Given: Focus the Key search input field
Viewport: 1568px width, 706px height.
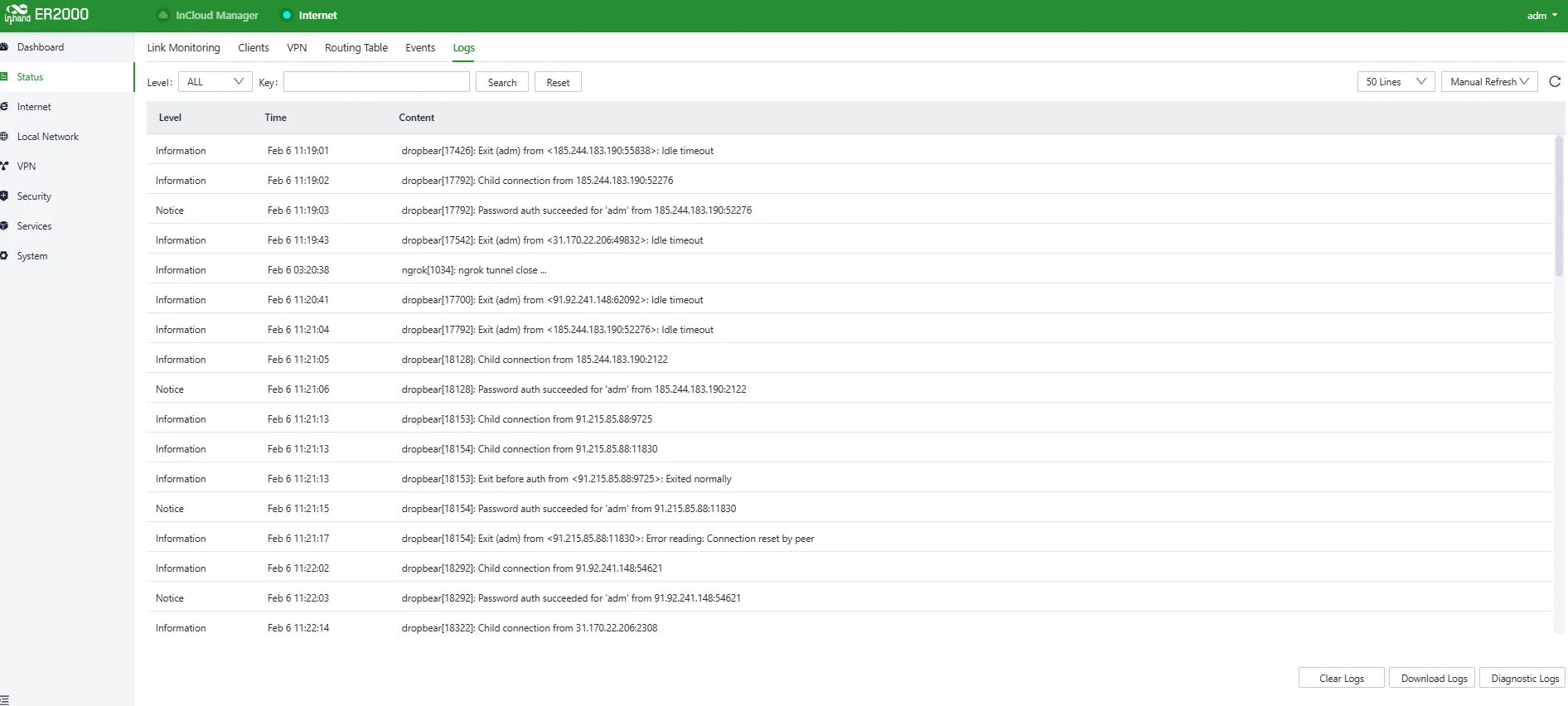Looking at the screenshot, I should pyautogui.click(x=376, y=82).
